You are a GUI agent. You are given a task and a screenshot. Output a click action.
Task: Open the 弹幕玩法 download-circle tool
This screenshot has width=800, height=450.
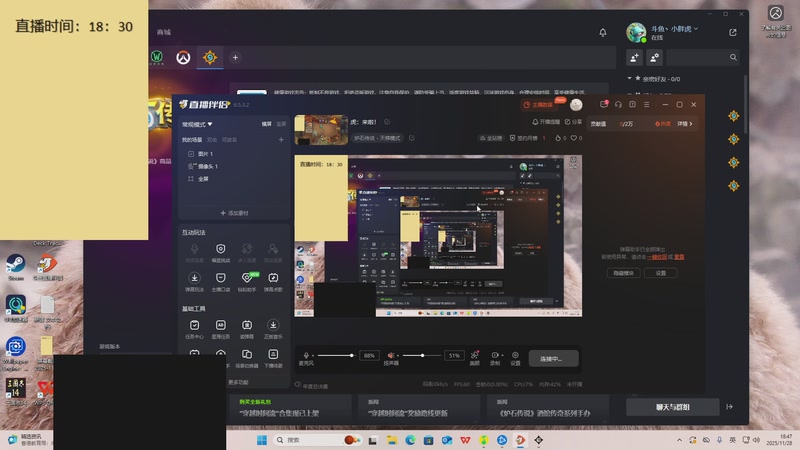(194, 282)
